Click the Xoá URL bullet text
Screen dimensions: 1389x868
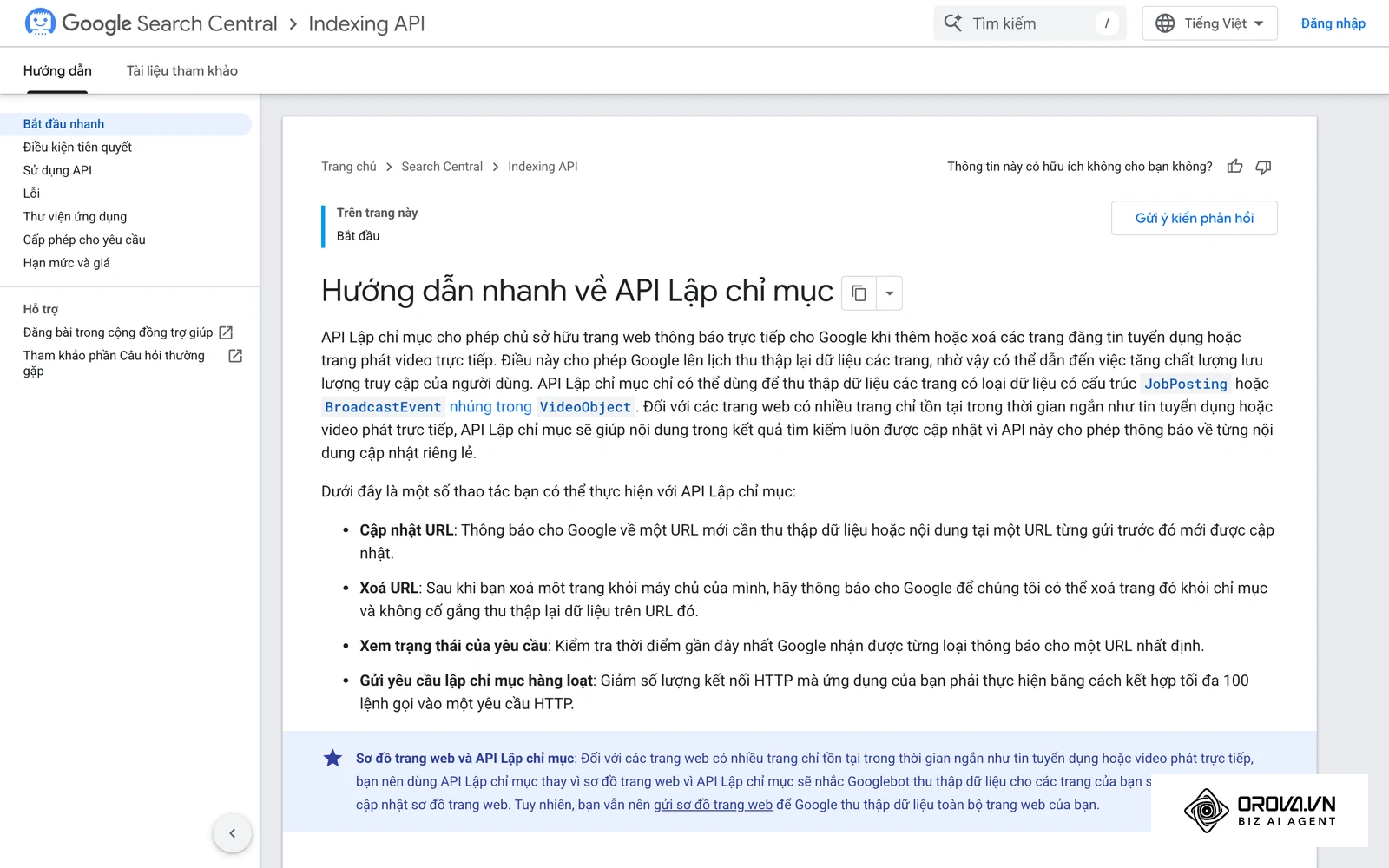[x=389, y=589]
